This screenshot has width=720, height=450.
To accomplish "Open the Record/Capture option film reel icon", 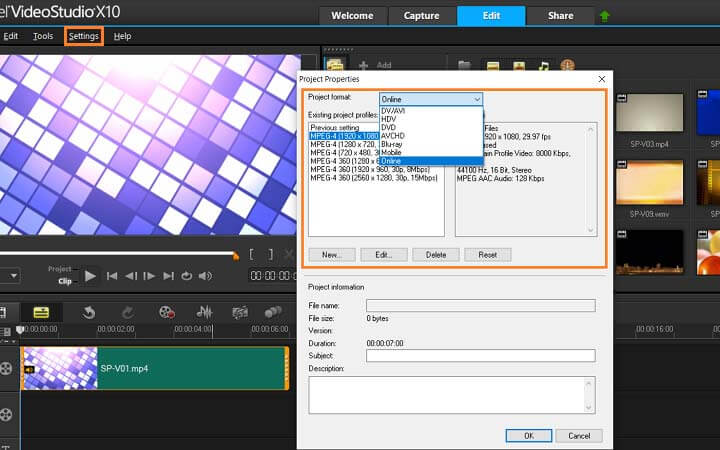I will tap(167, 313).
